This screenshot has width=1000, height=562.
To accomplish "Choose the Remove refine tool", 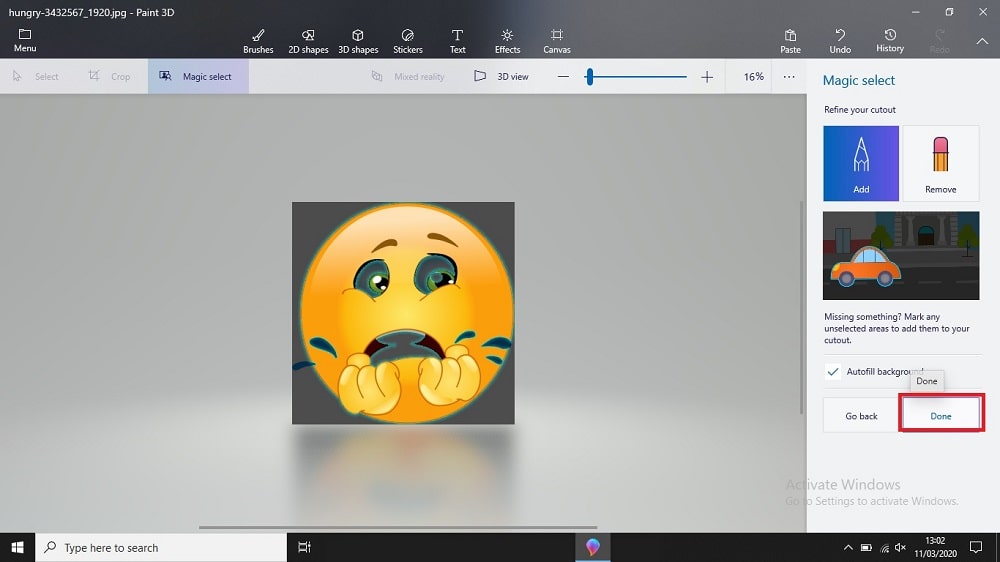I will [x=941, y=163].
